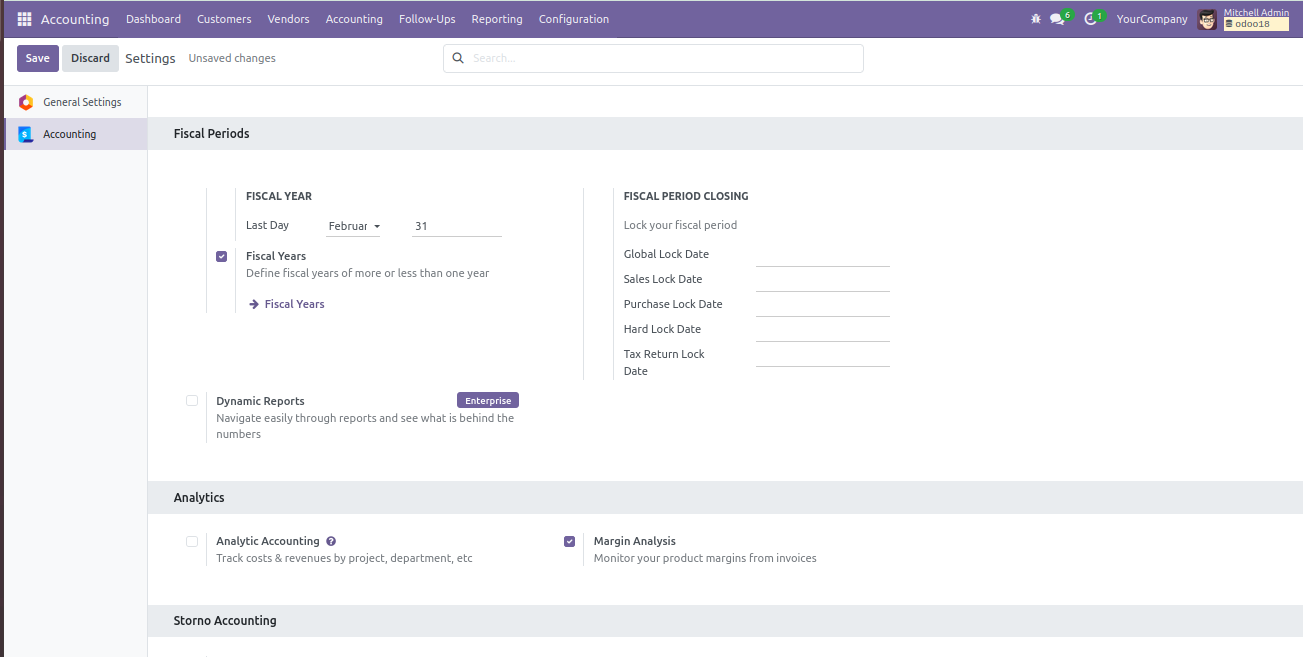Disable the Margin Analysis checkbox
This screenshot has width=1303, height=657.
click(569, 541)
